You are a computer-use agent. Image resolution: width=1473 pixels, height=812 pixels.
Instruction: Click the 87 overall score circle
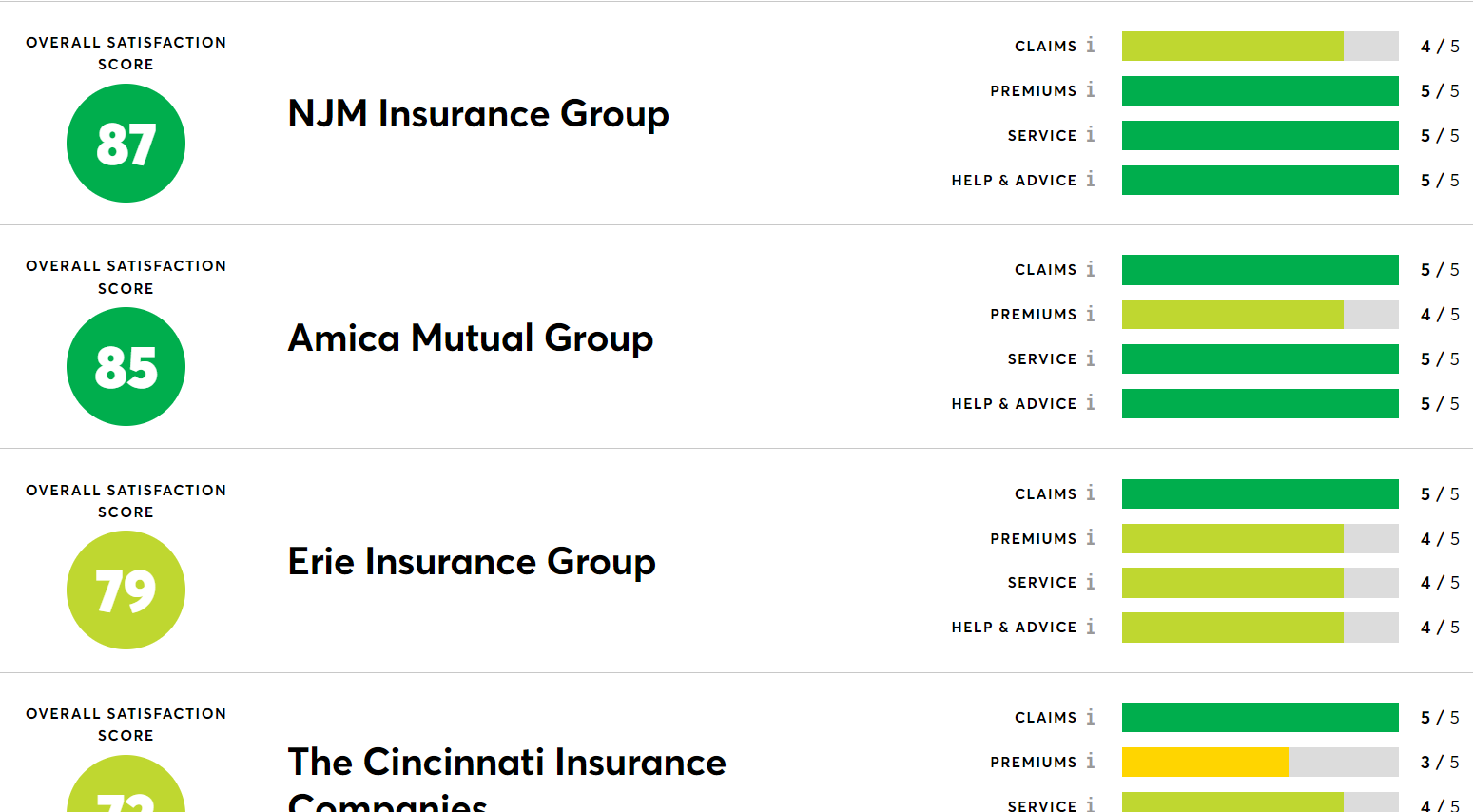click(x=126, y=144)
